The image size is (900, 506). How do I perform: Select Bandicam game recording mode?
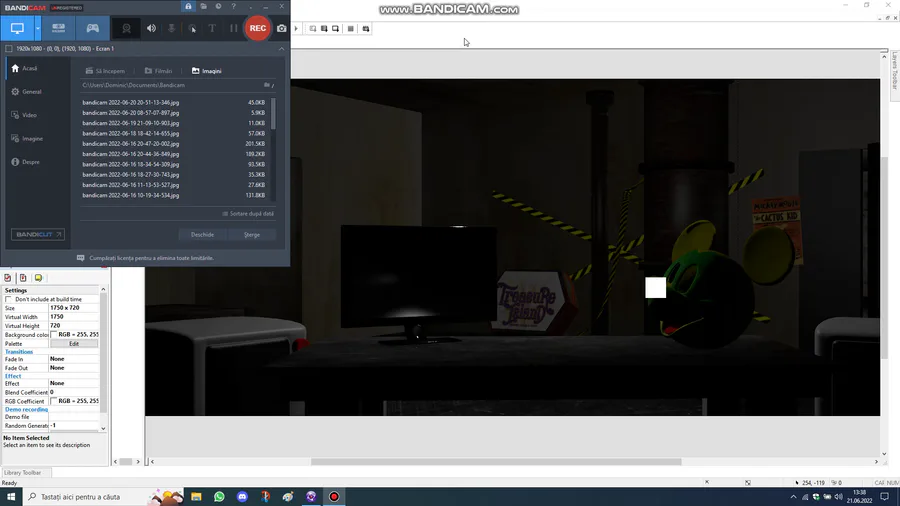pyautogui.click(x=92, y=28)
